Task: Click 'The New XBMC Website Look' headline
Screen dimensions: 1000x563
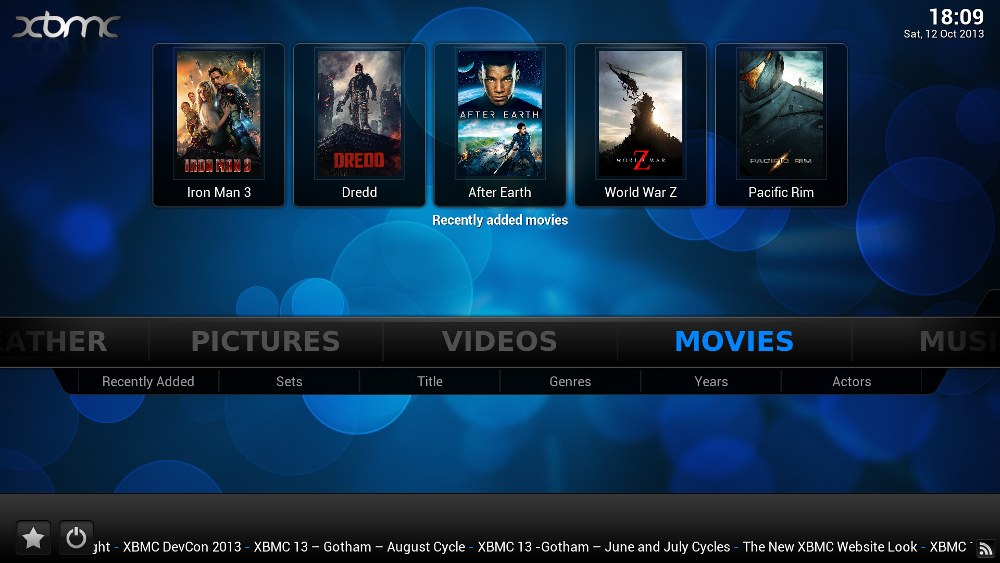Action: pyautogui.click(x=830, y=546)
